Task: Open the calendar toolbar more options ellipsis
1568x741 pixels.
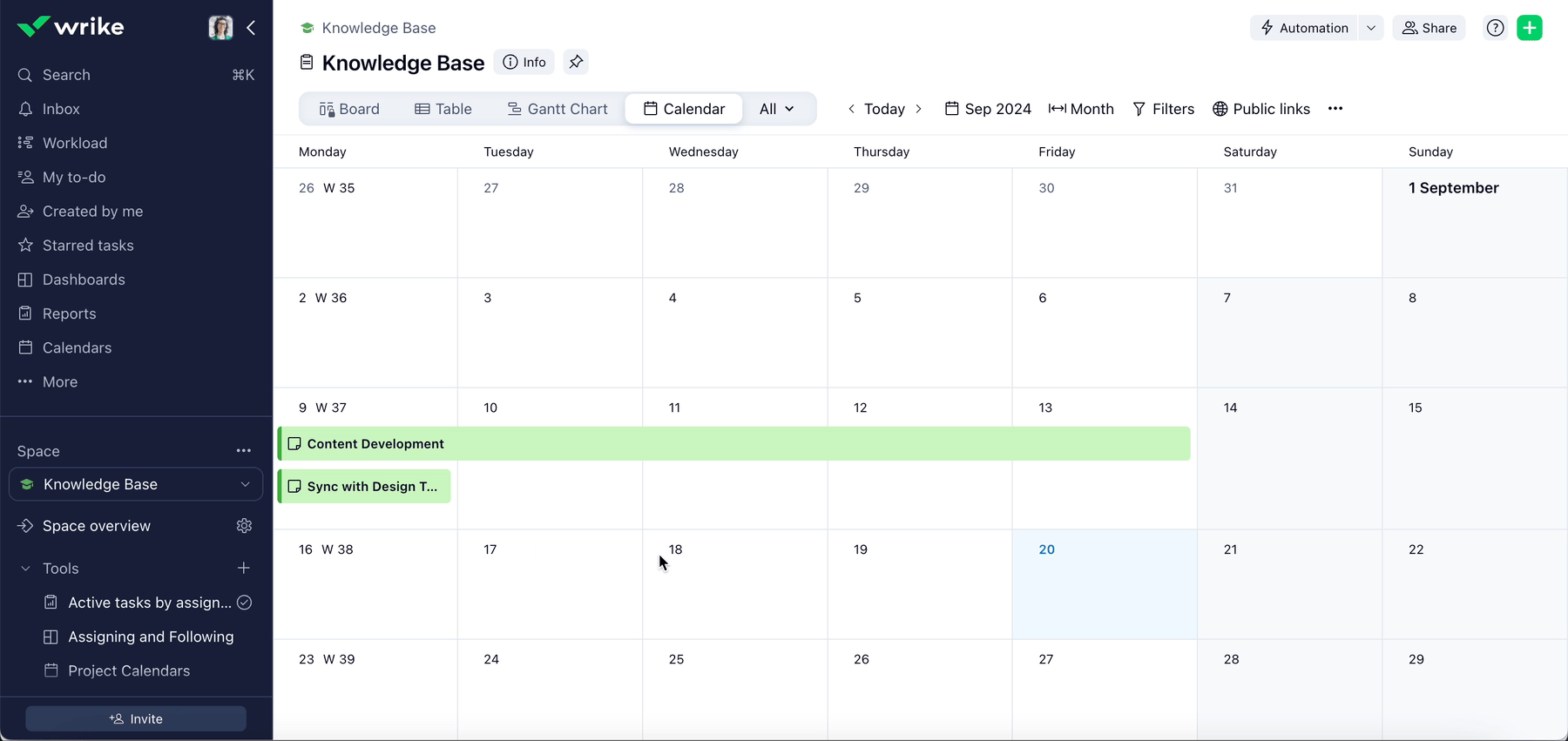Action: click(x=1335, y=109)
